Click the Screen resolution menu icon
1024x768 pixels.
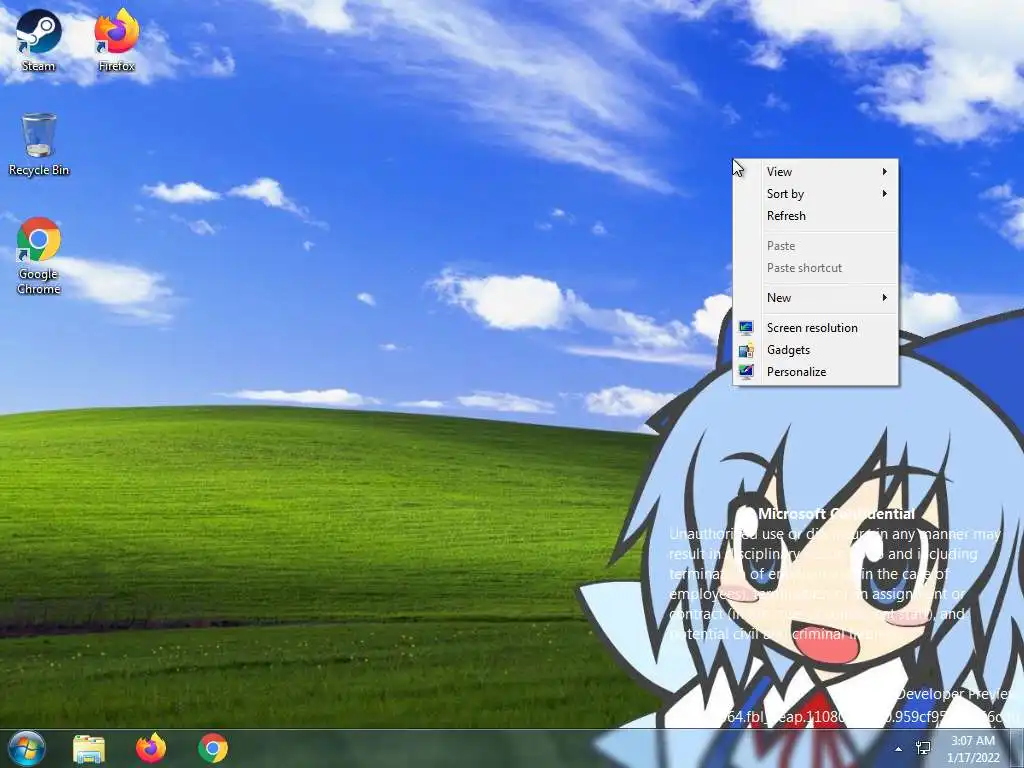click(746, 328)
